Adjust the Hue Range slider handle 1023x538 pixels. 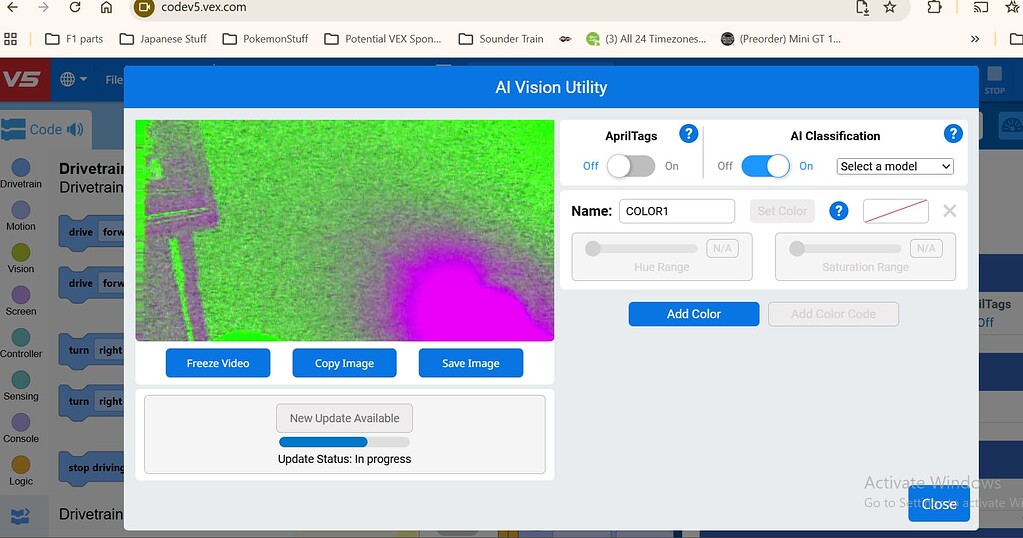(x=592, y=248)
